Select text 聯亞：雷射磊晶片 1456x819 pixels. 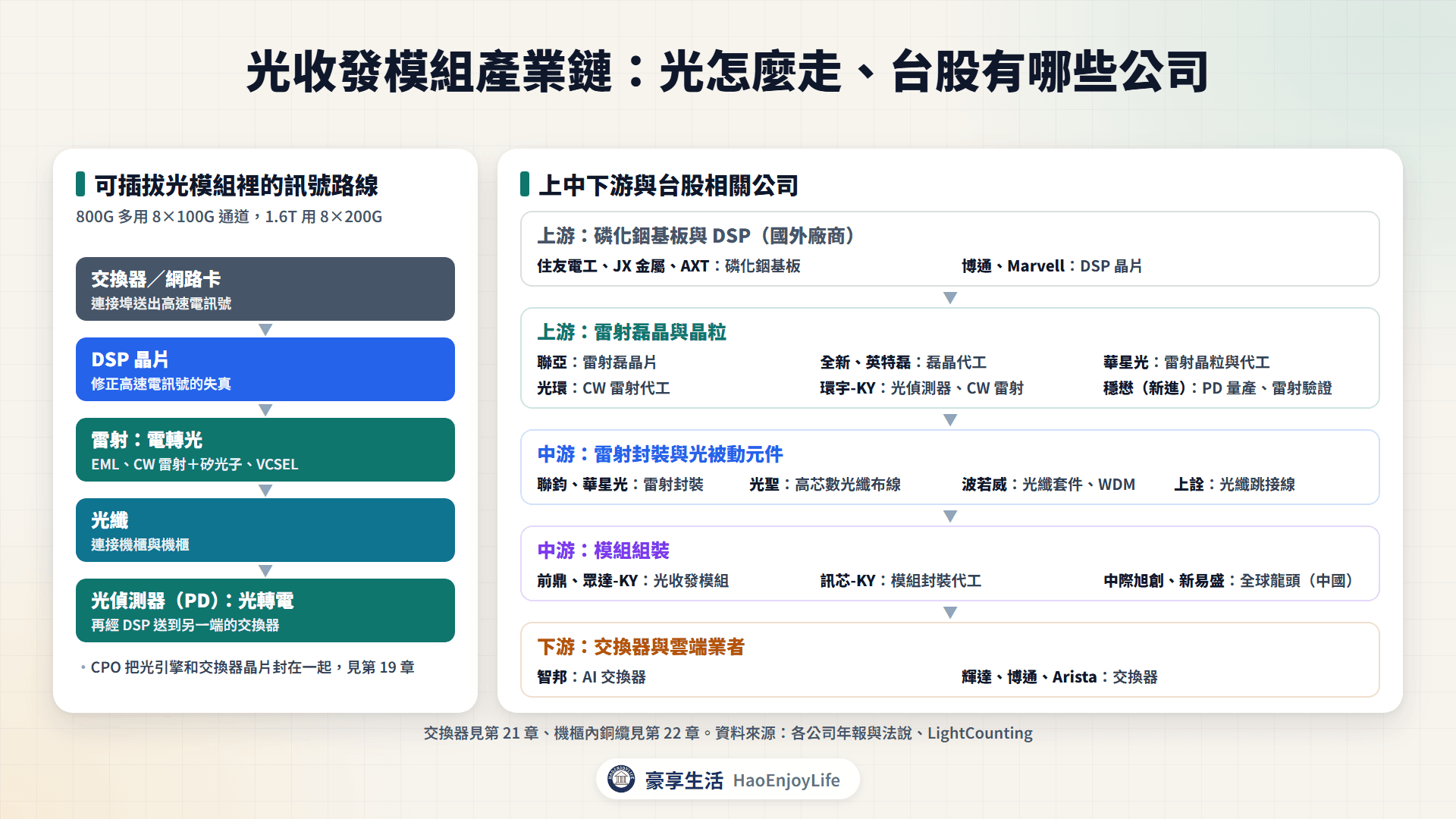(x=597, y=362)
